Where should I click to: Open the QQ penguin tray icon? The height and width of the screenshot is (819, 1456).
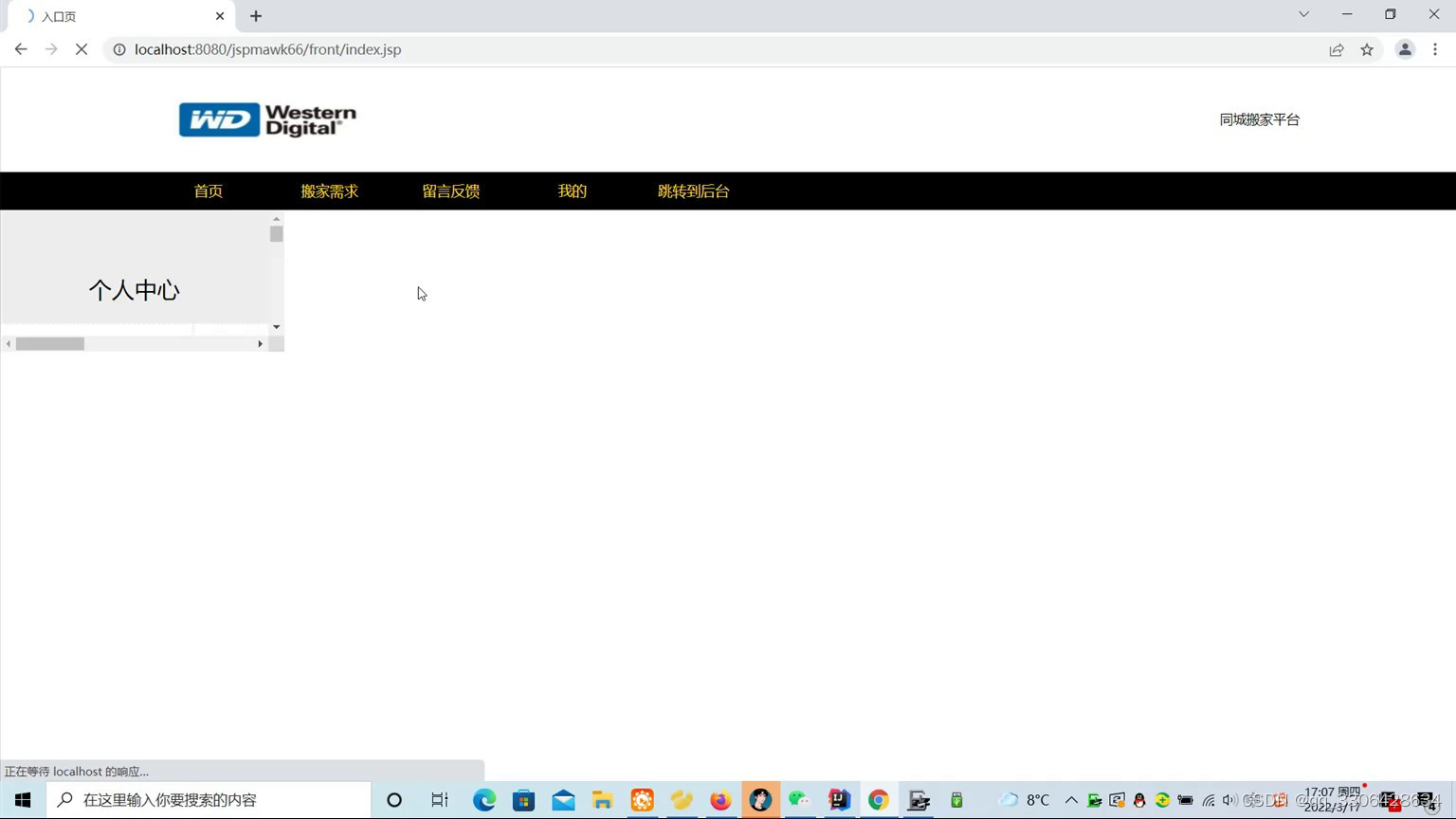(1139, 800)
